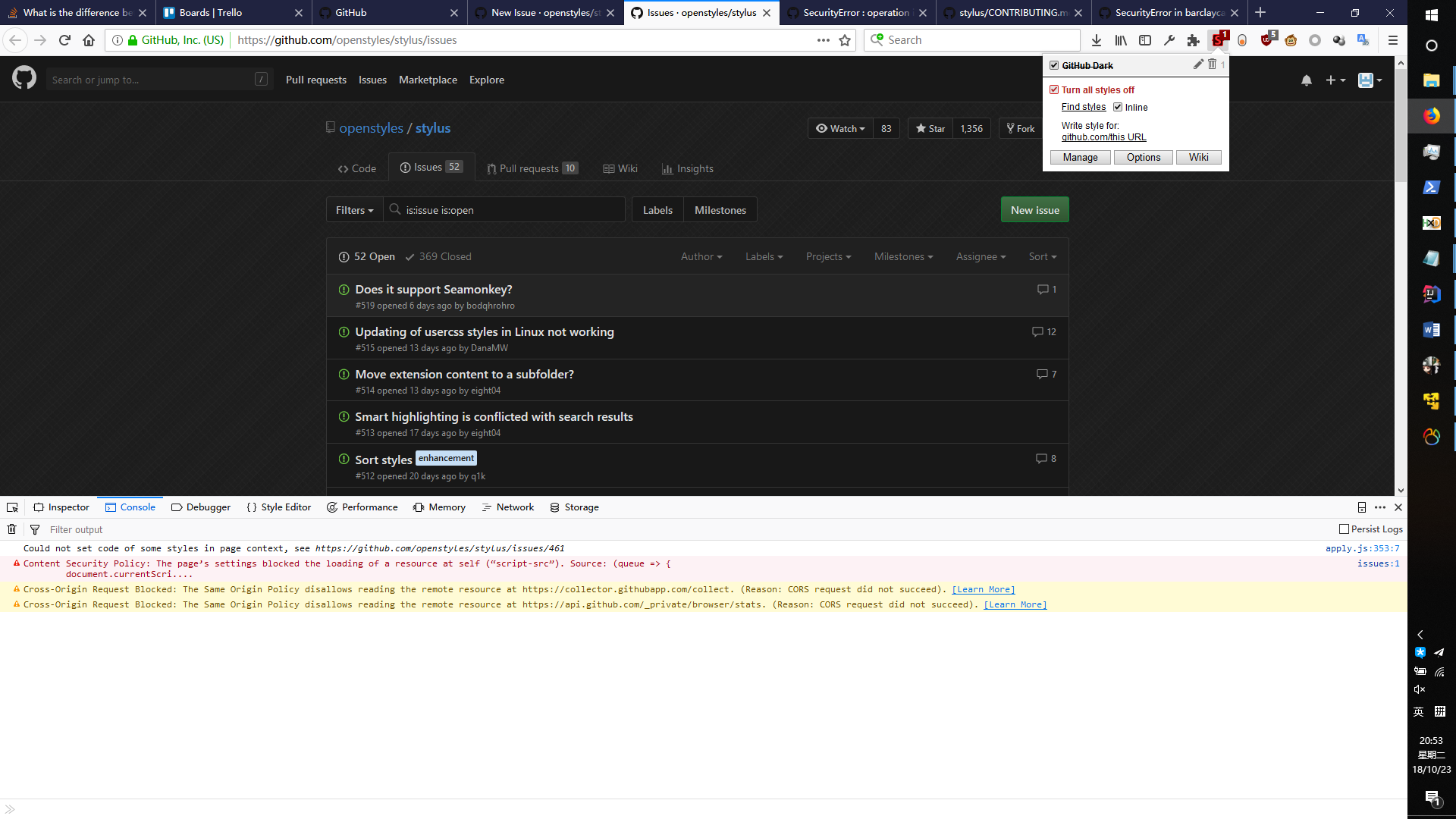Edit GitHub Dark style via pencil icon
The image size is (1456, 819).
[x=1199, y=65]
